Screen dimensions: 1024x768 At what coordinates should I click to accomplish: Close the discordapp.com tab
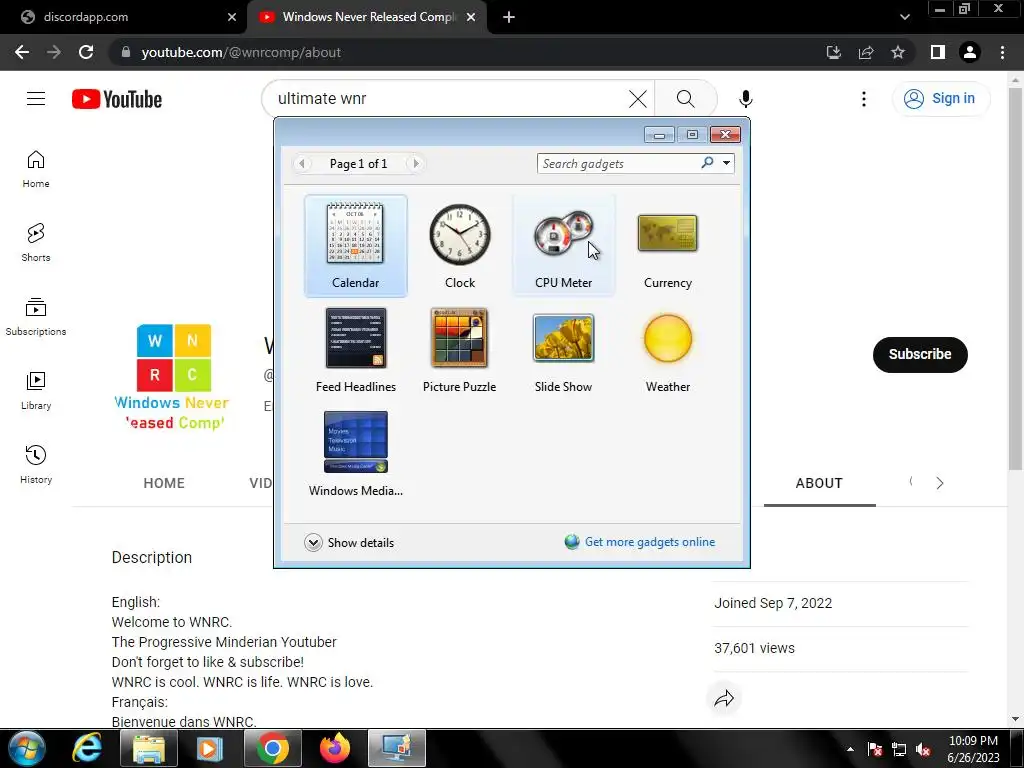coord(232,17)
